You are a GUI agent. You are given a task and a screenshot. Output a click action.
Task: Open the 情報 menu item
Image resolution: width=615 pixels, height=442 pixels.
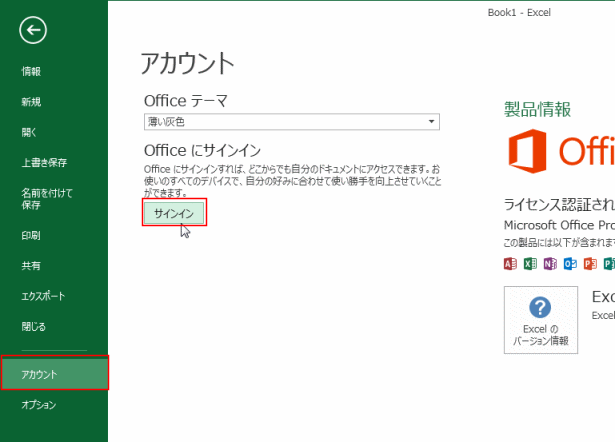tap(31, 71)
